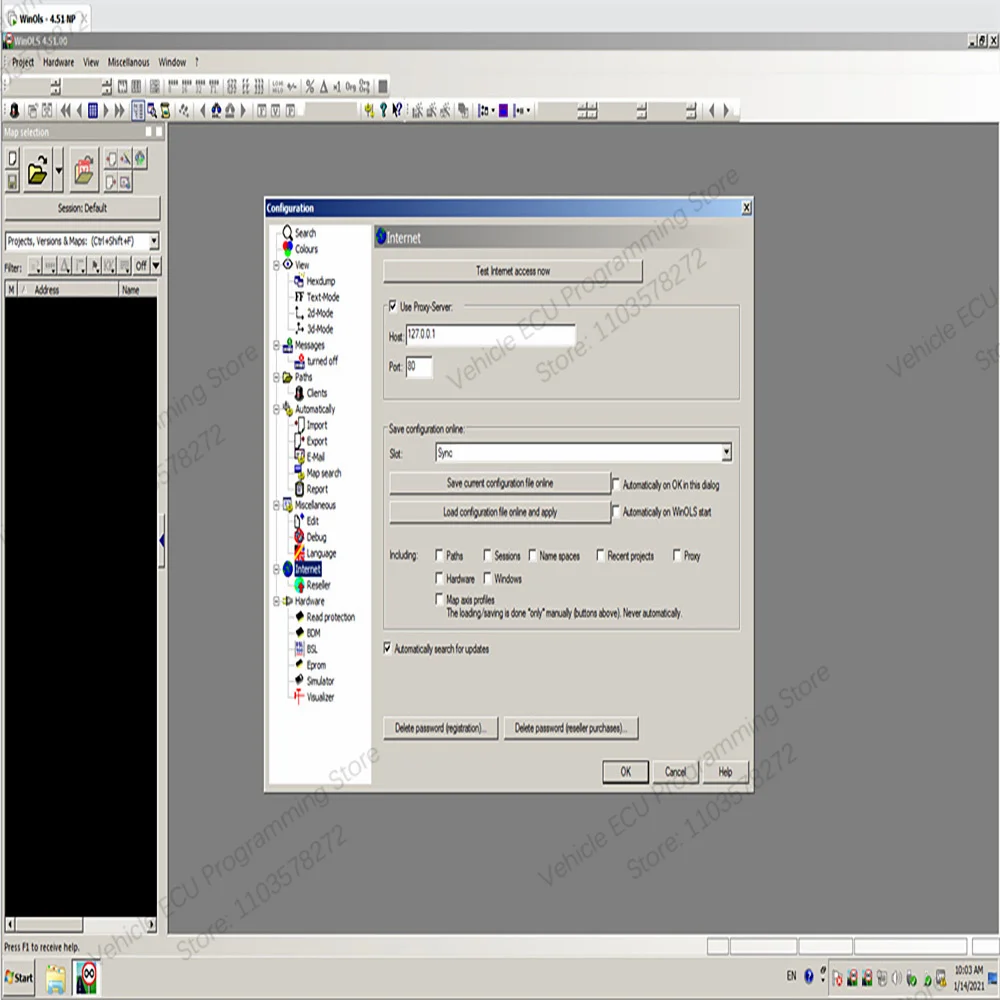Uncheck Automatically search for updates
Viewport: 1000px width, 1000px height.
[389, 649]
